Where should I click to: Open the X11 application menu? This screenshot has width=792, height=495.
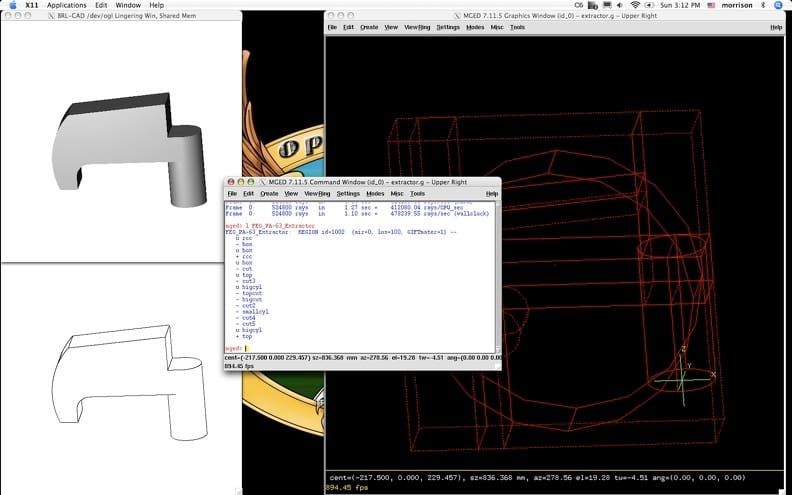click(x=32, y=5)
